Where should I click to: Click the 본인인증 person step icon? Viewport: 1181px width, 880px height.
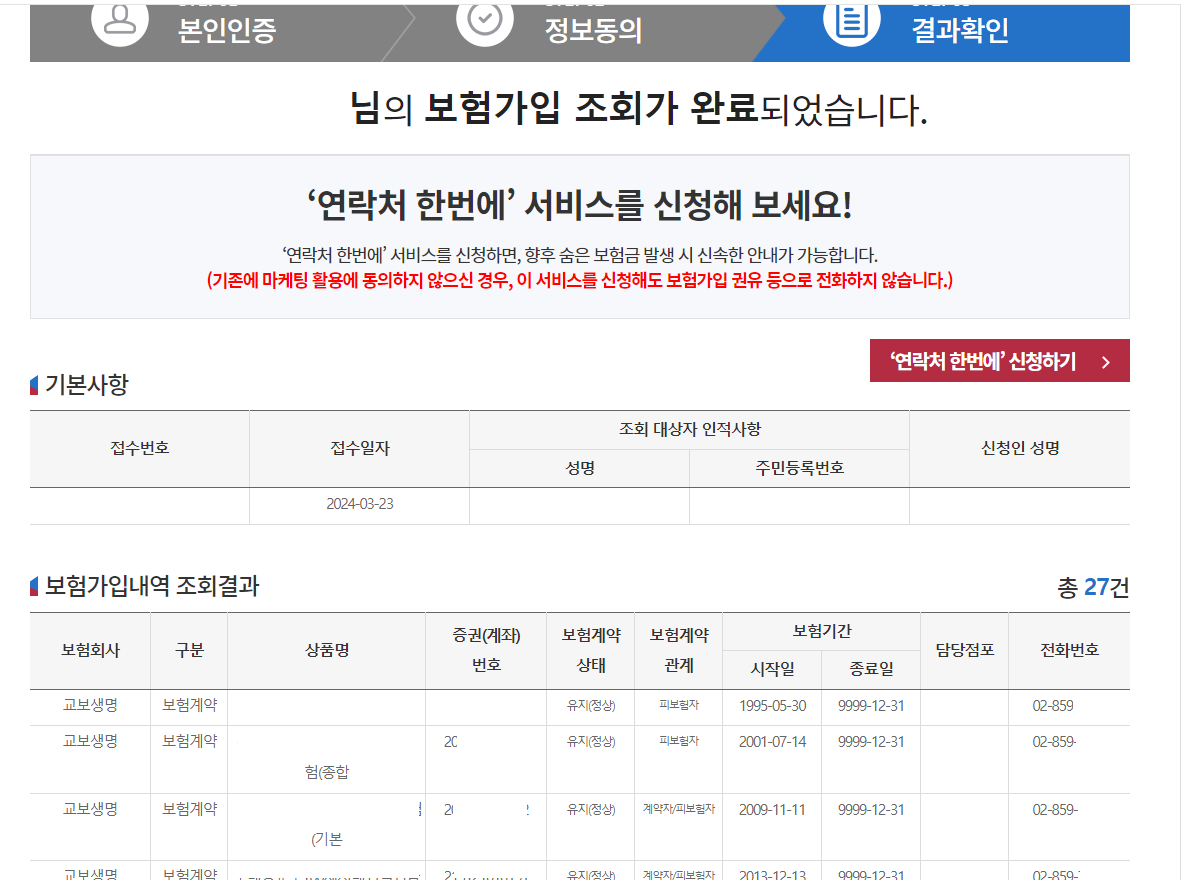pos(120,22)
